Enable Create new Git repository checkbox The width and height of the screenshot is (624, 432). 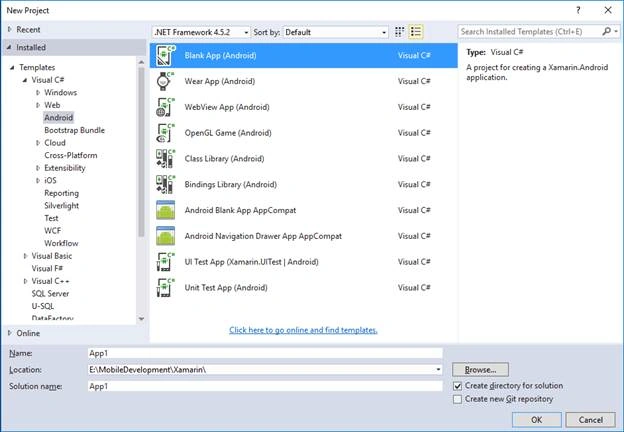click(458, 399)
